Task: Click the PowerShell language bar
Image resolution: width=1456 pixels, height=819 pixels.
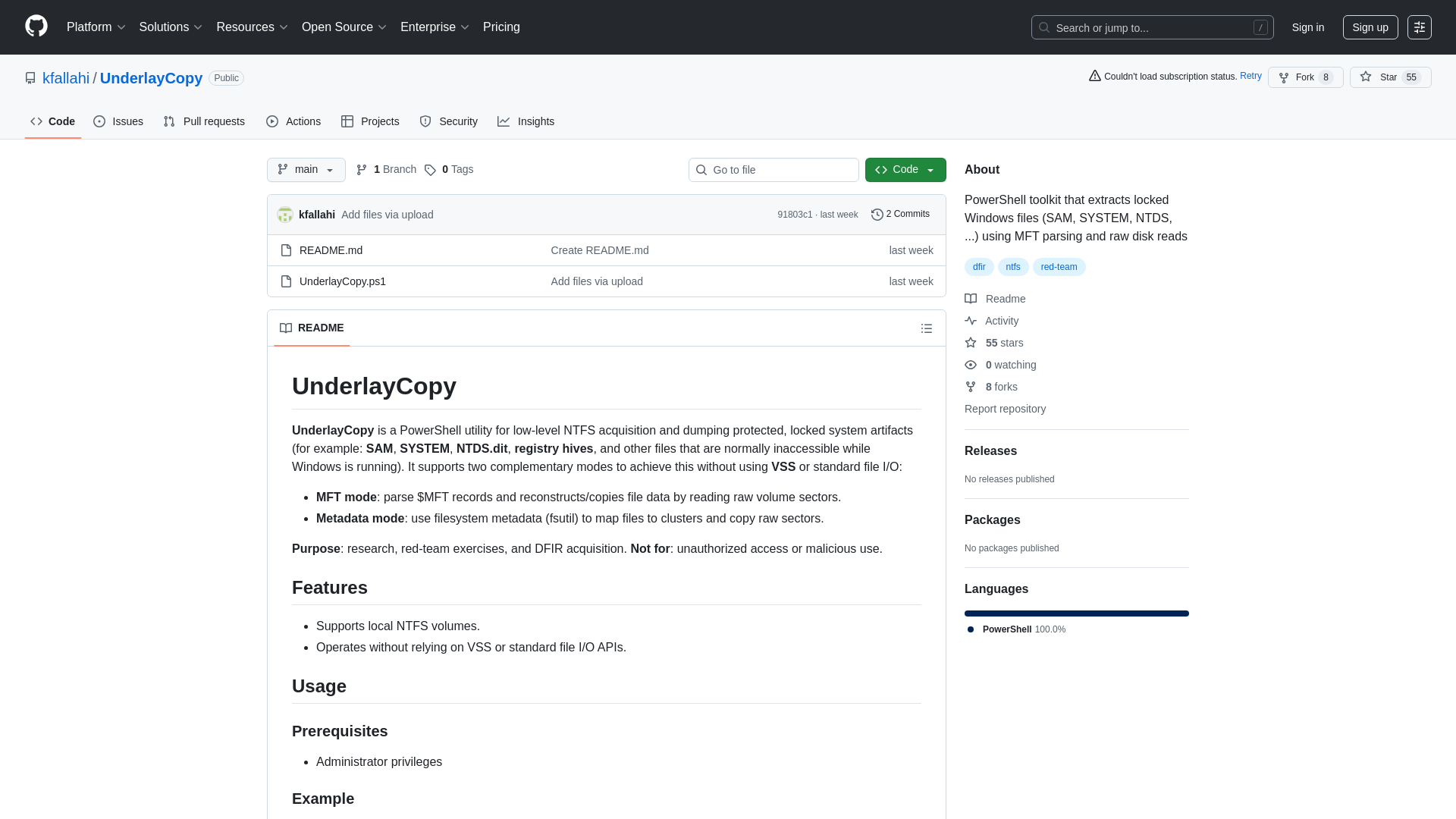Action: [x=1076, y=613]
